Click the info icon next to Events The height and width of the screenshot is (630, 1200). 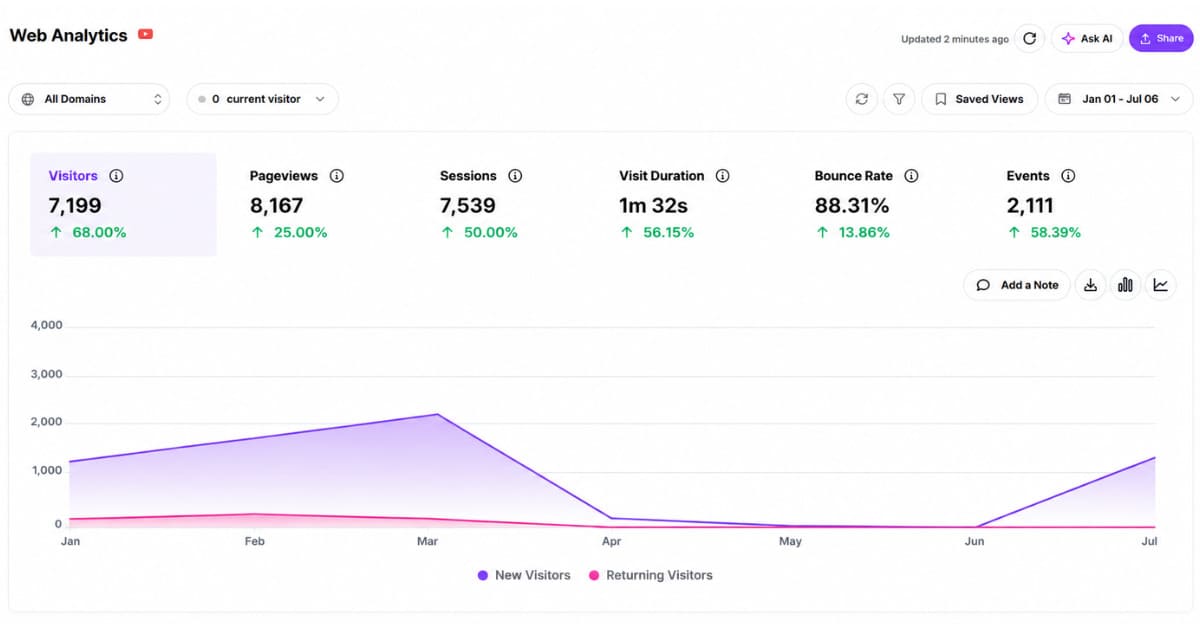[x=1068, y=176]
